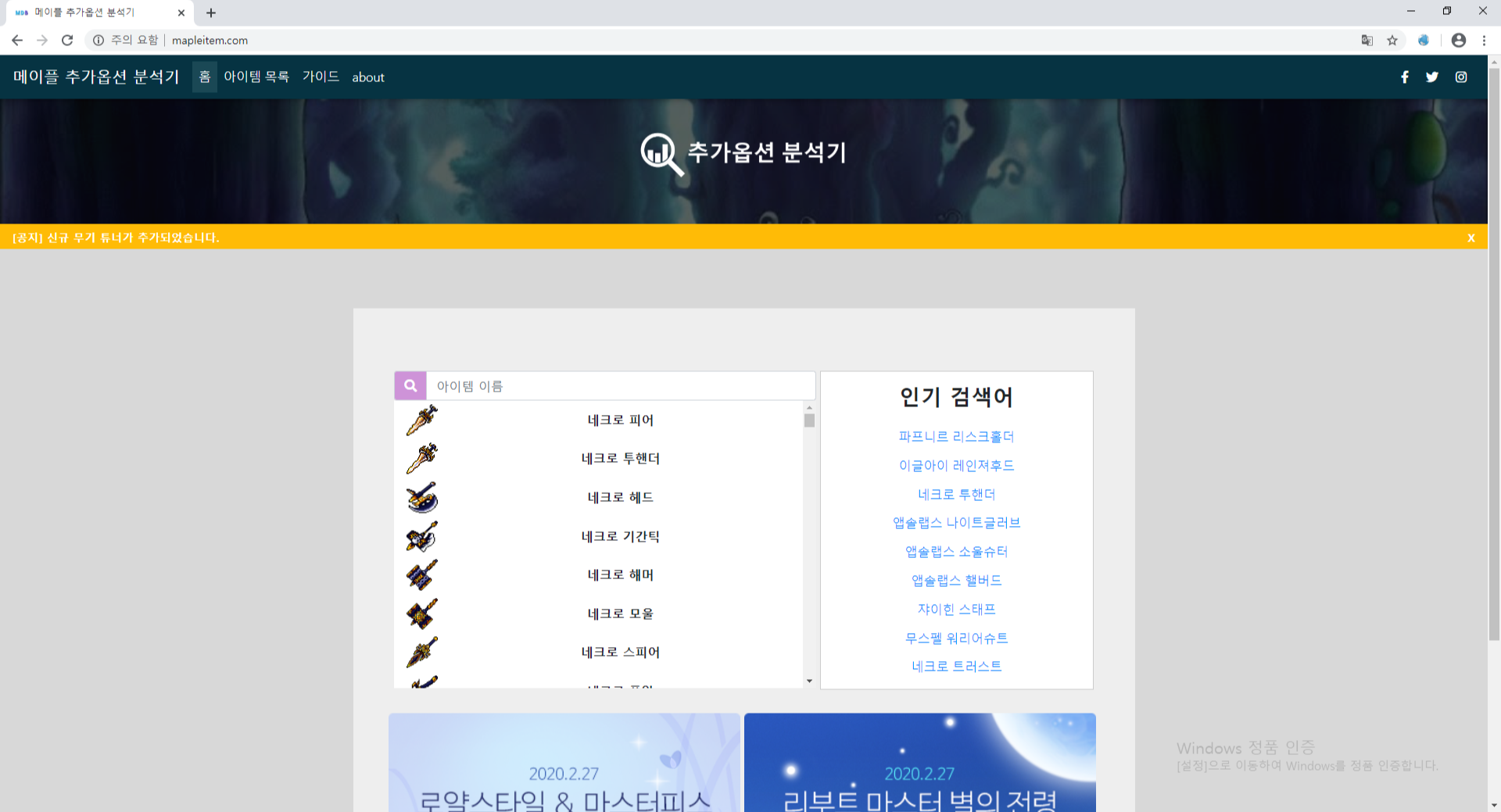
Task: Click the translate page icon
Action: click(1367, 40)
